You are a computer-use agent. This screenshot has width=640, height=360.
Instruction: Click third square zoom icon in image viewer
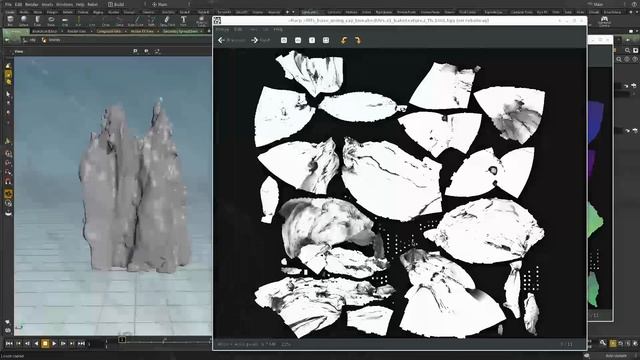pyautogui.click(x=312, y=40)
